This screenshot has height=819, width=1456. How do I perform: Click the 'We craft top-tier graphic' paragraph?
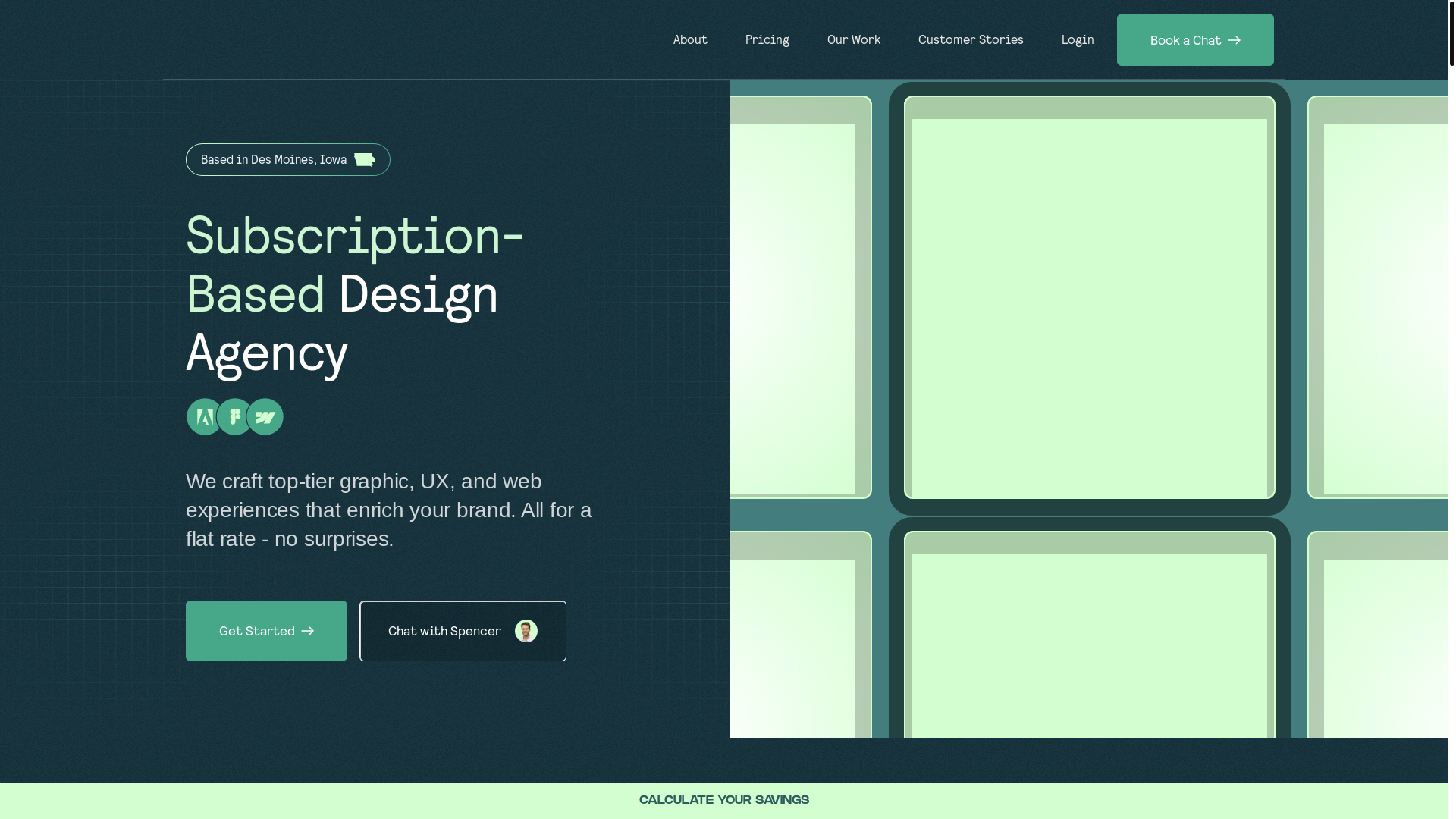[x=389, y=510]
